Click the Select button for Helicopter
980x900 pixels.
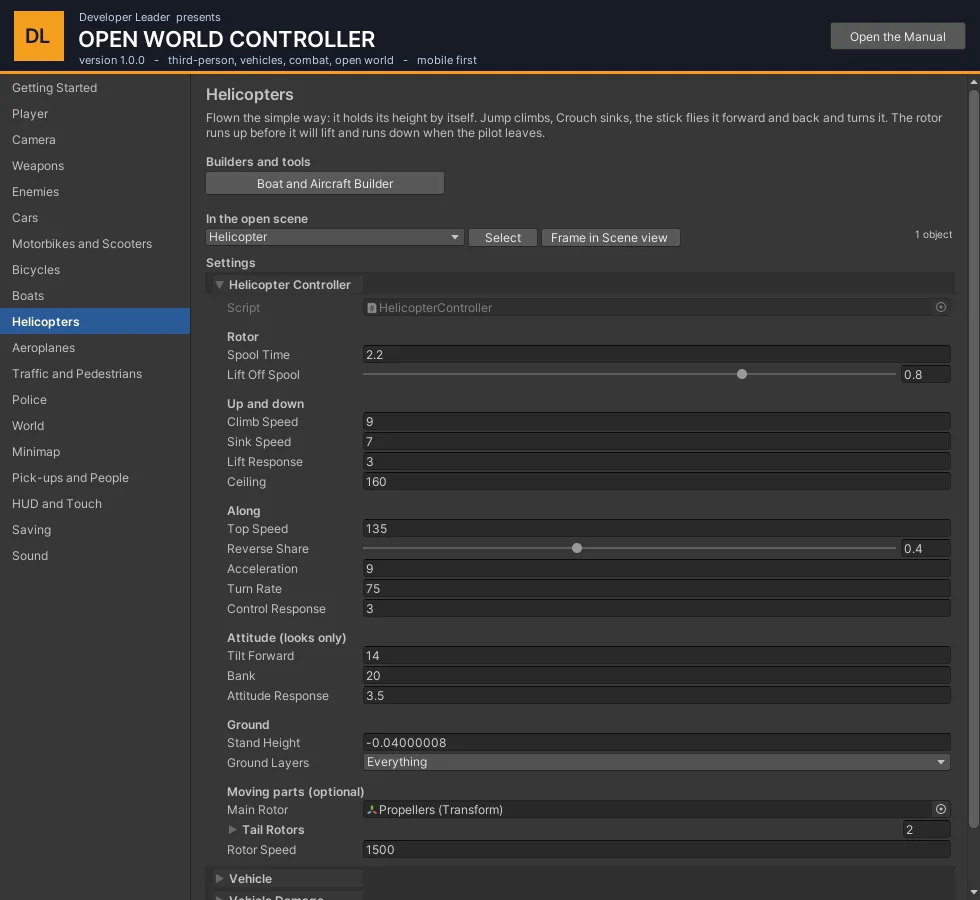[502, 238]
